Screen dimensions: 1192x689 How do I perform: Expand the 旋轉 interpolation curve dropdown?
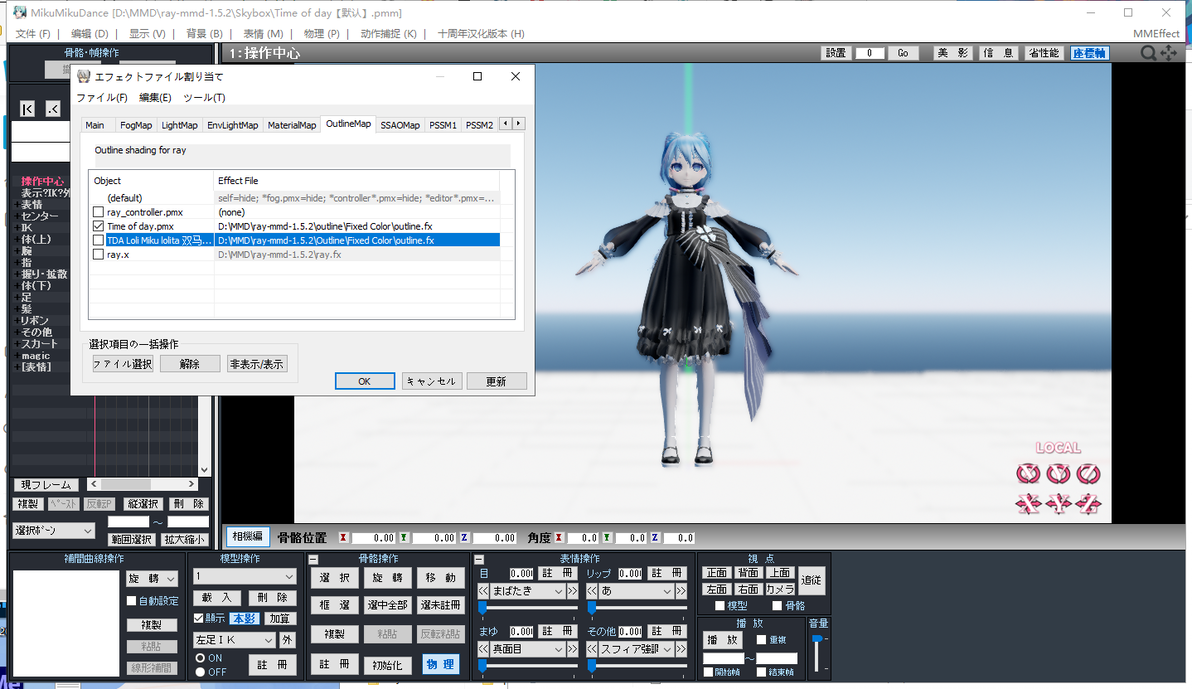pyautogui.click(x=151, y=579)
